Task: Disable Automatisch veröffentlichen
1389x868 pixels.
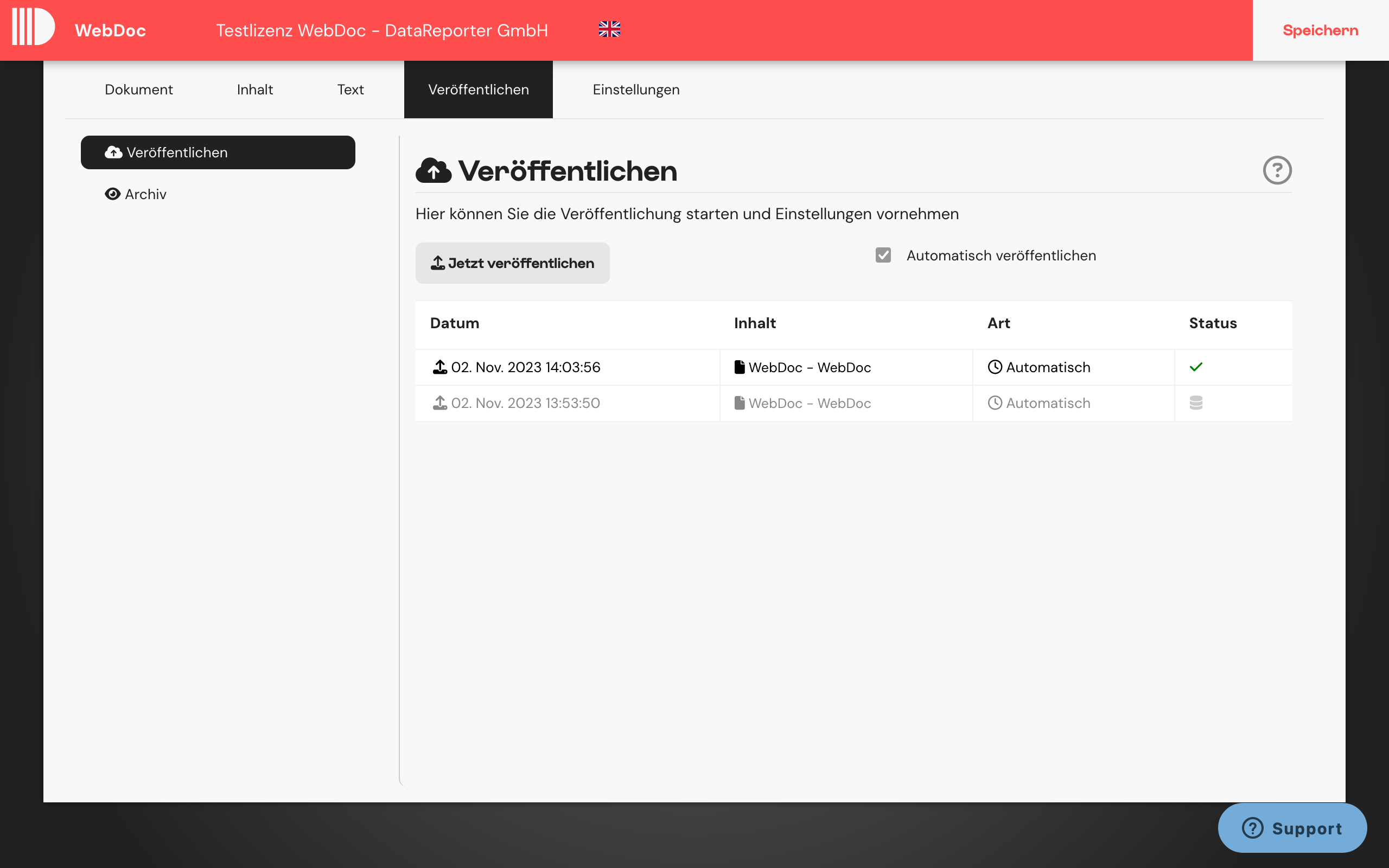Action: pos(883,255)
